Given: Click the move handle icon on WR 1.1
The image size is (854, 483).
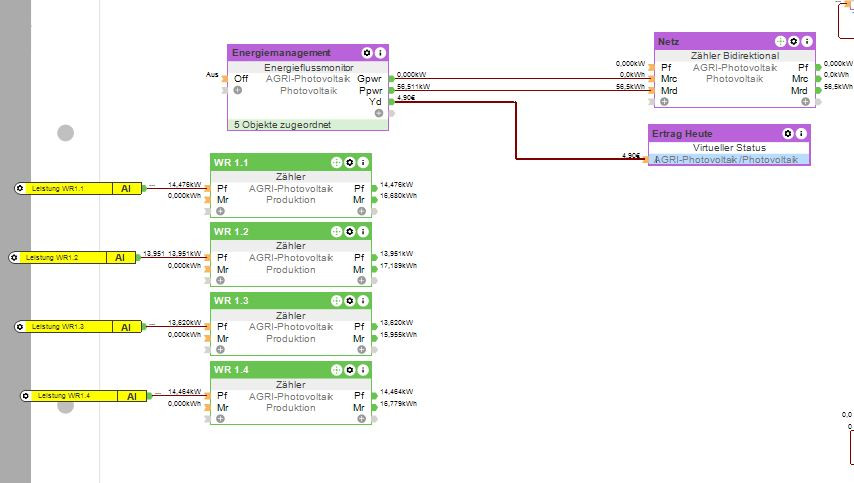Looking at the screenshot, I should click(337, 162).
